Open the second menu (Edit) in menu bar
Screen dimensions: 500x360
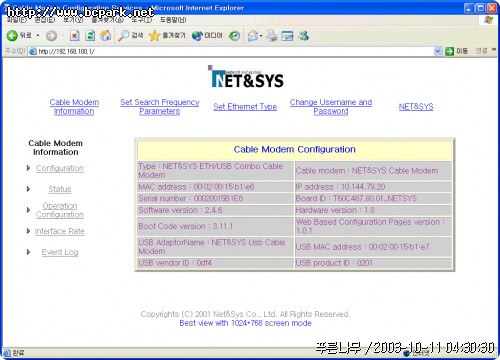coord(45,20)
